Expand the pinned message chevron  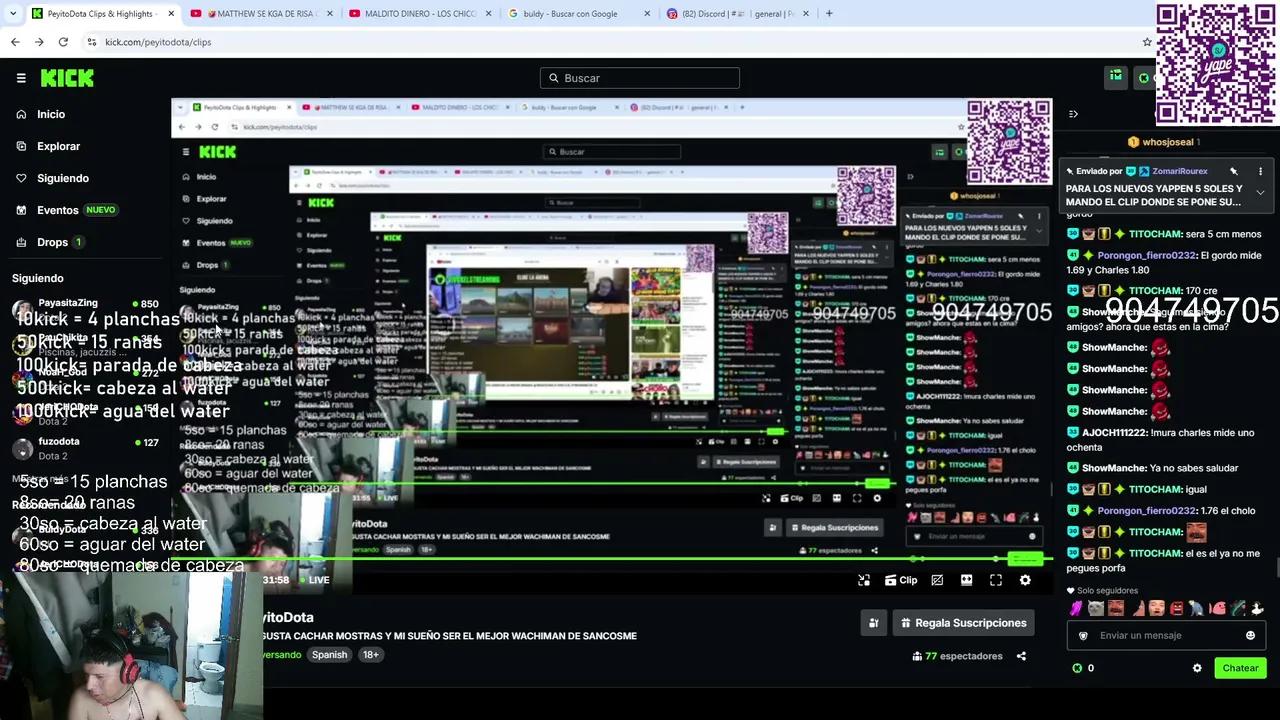click(x=1260, y=192)
